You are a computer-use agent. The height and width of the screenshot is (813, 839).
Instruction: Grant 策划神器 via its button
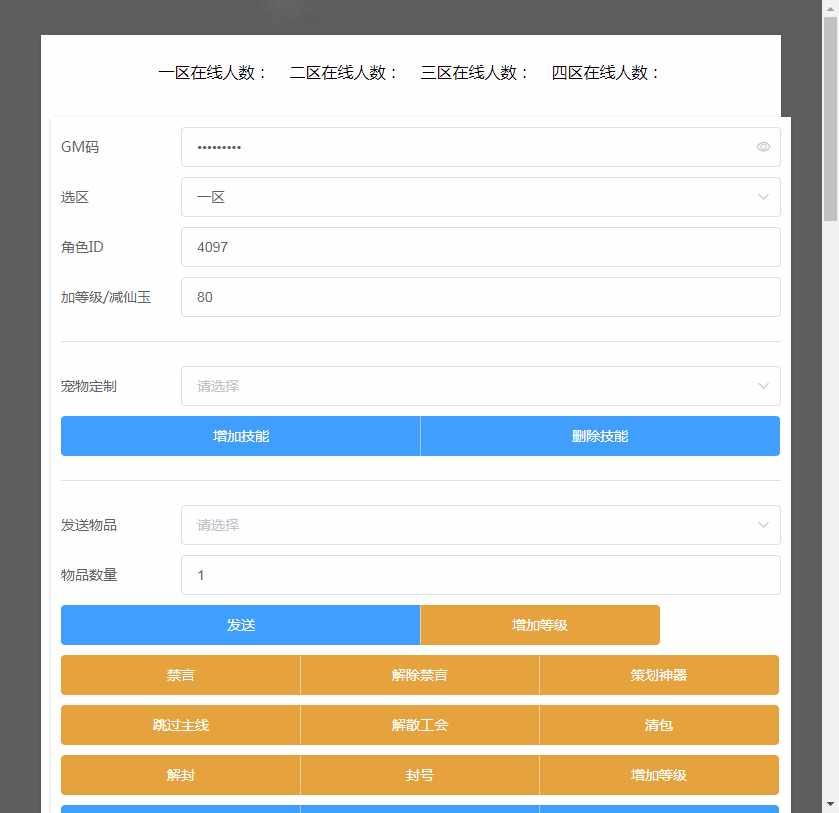pyautogui.click(x=659, y=675)
